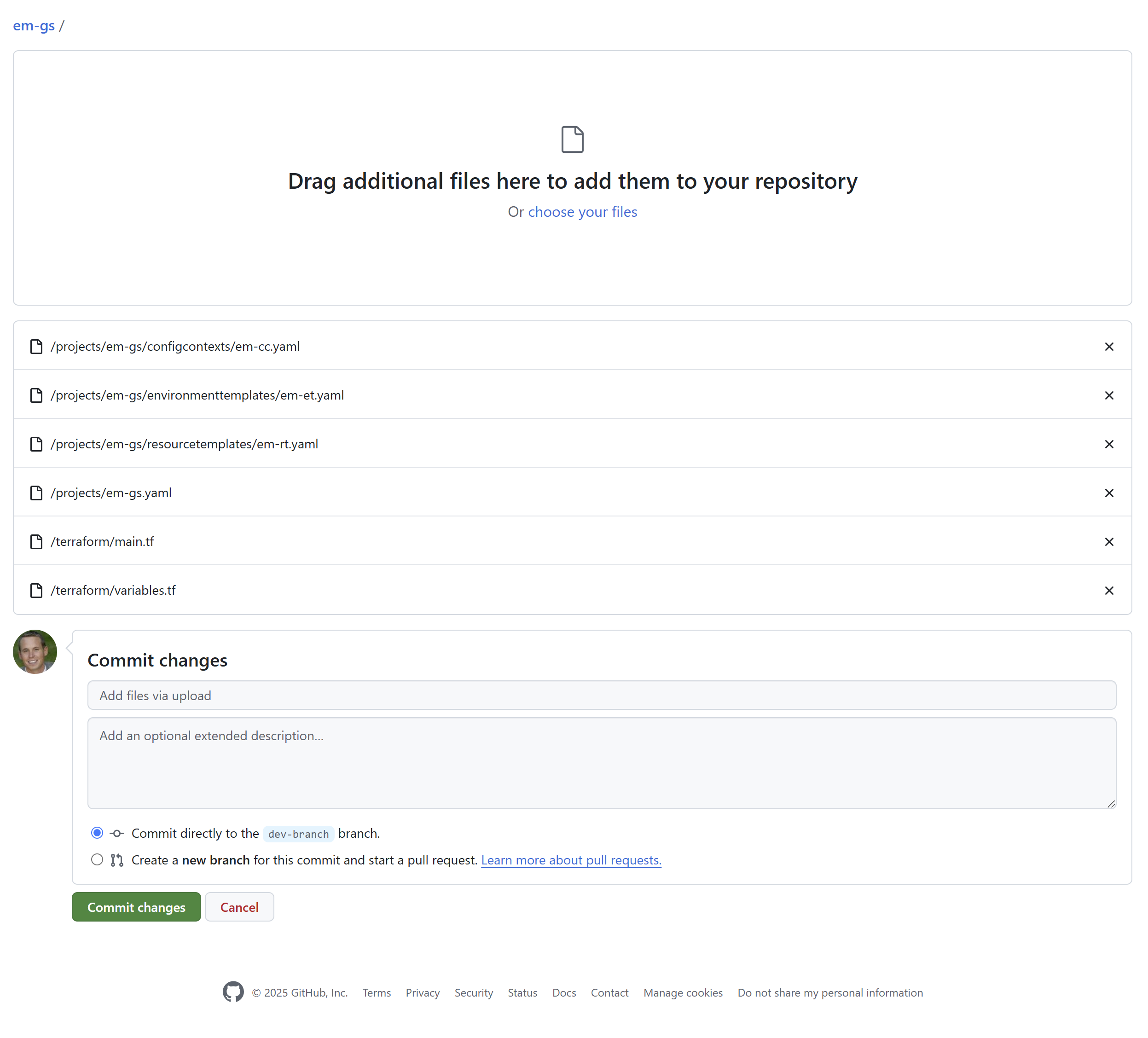The image size is (1148, 1038).
Task: Remove em-et.yaml file from uploads
Action: pyautogui.click(x=1109, y=396)
